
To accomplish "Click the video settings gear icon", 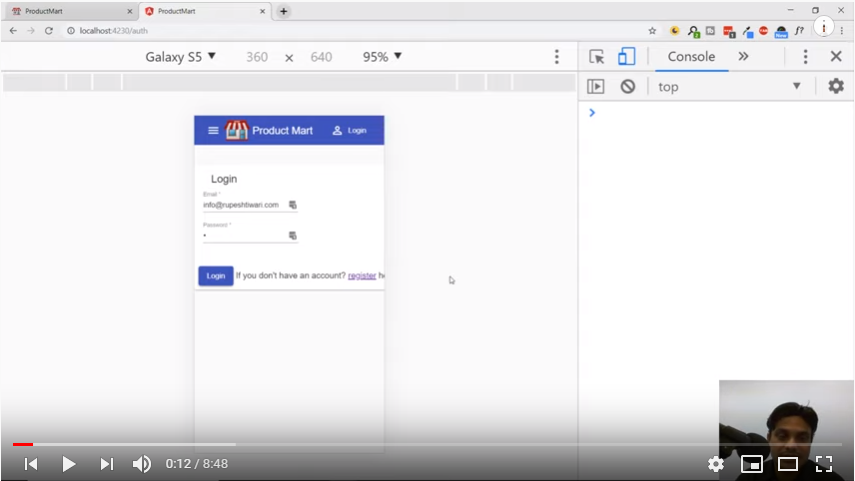I will [x=716, y=464].
